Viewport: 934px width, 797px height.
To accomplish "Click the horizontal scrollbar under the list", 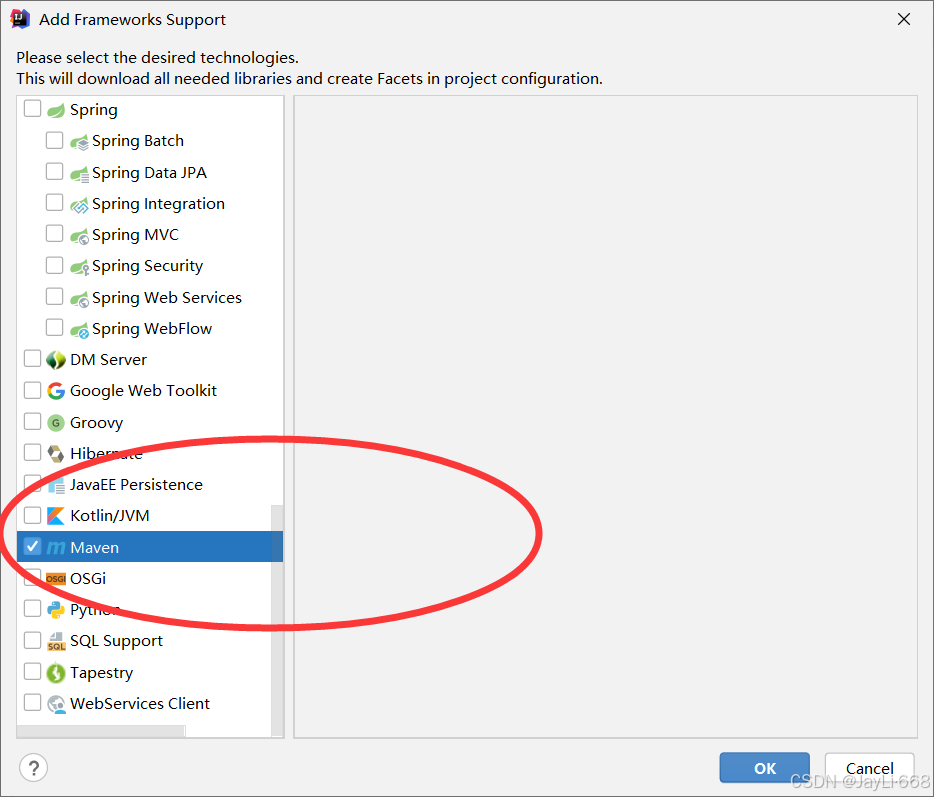I will 101,731.
